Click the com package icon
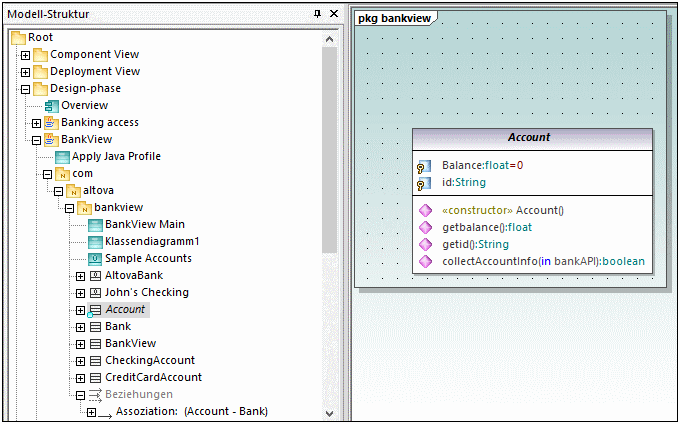Image resolution: width=680 pixels, height=424 pixels. pos(62,173)
